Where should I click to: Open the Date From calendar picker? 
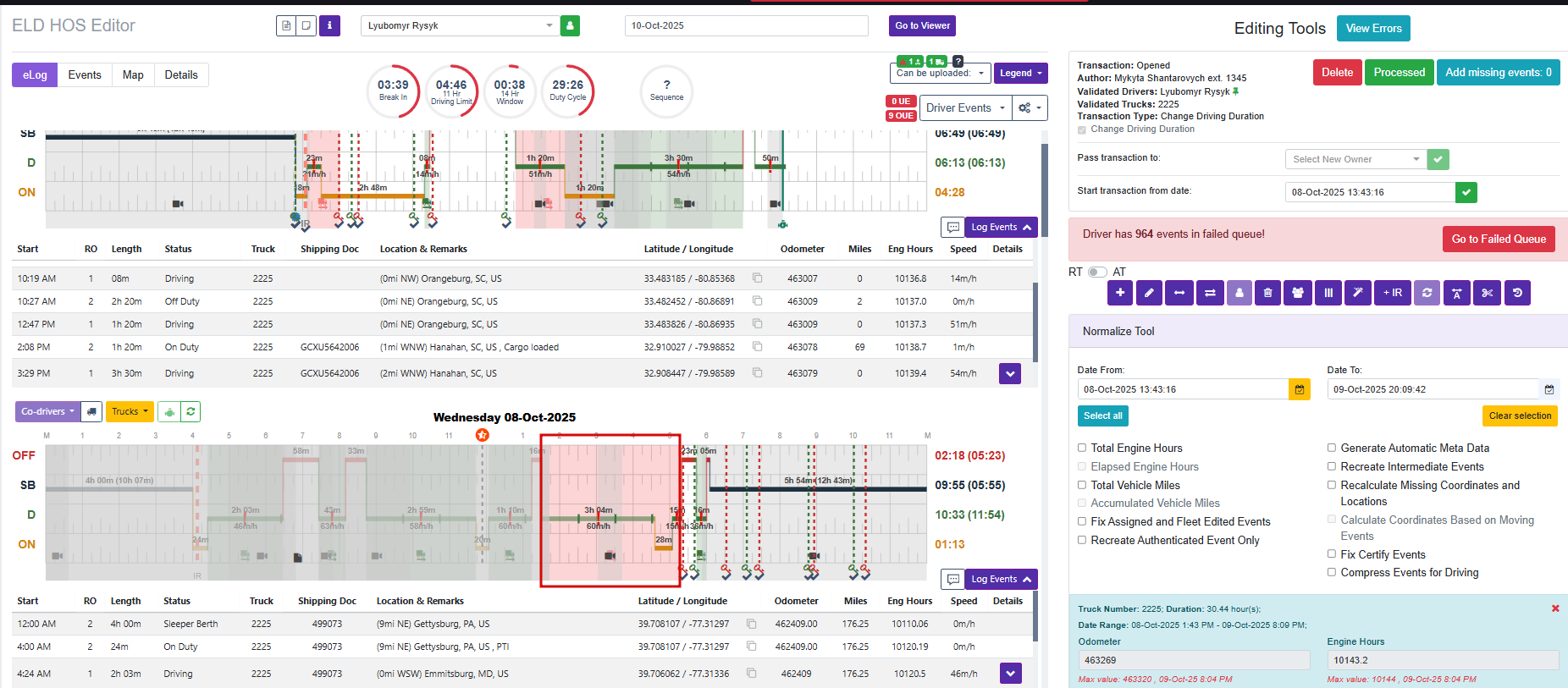pyautogui.click(x=1300, y=389)
